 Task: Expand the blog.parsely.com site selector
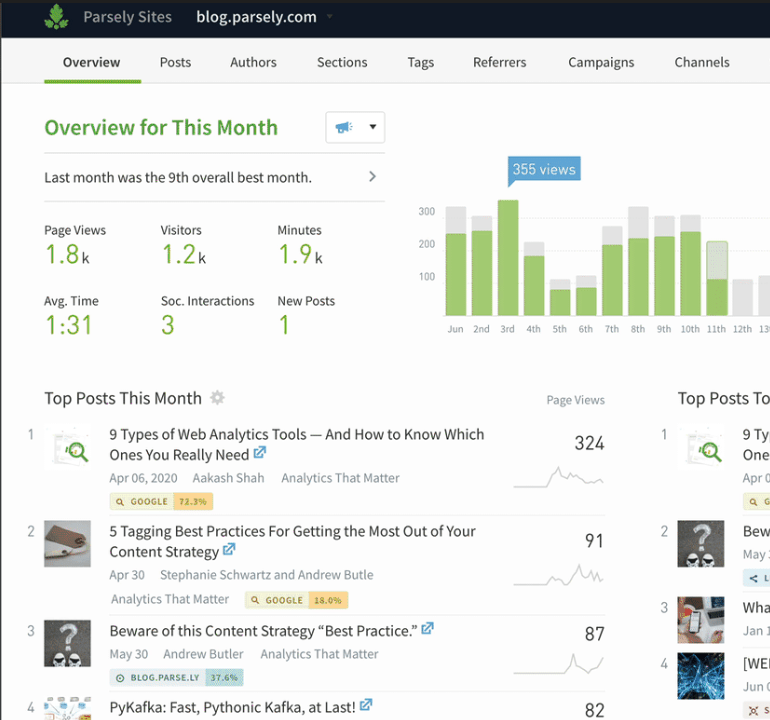pyautogui.click(x=329, y=17)
